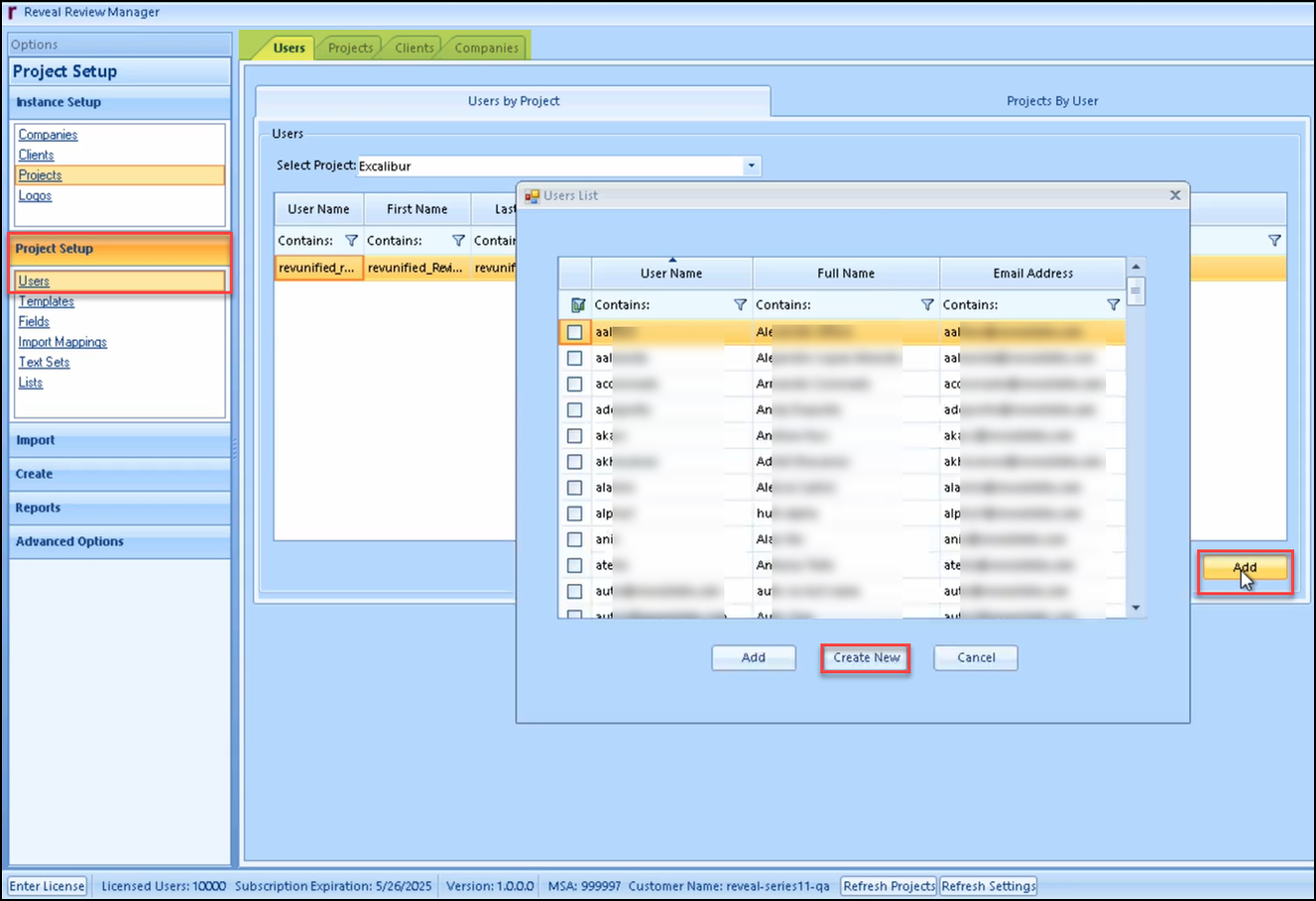Open the Companies link in Instance Setup
This screenshot has height=901, width=1316.
point(48,135)
